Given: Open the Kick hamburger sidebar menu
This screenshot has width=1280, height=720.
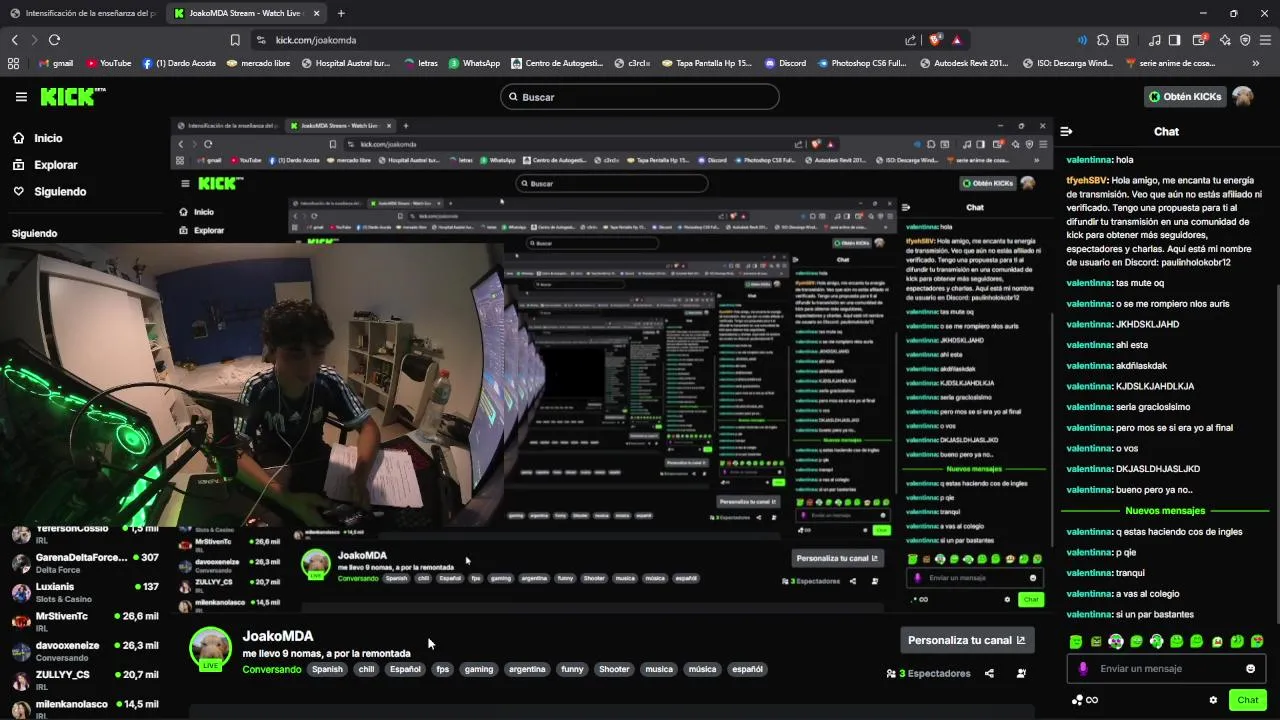Looking at the screenshot, I should click(21, 97).
